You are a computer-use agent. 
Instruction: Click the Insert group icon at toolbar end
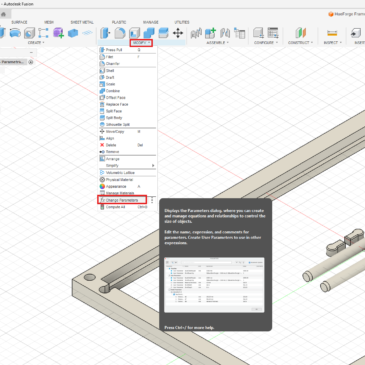(356, 33)
